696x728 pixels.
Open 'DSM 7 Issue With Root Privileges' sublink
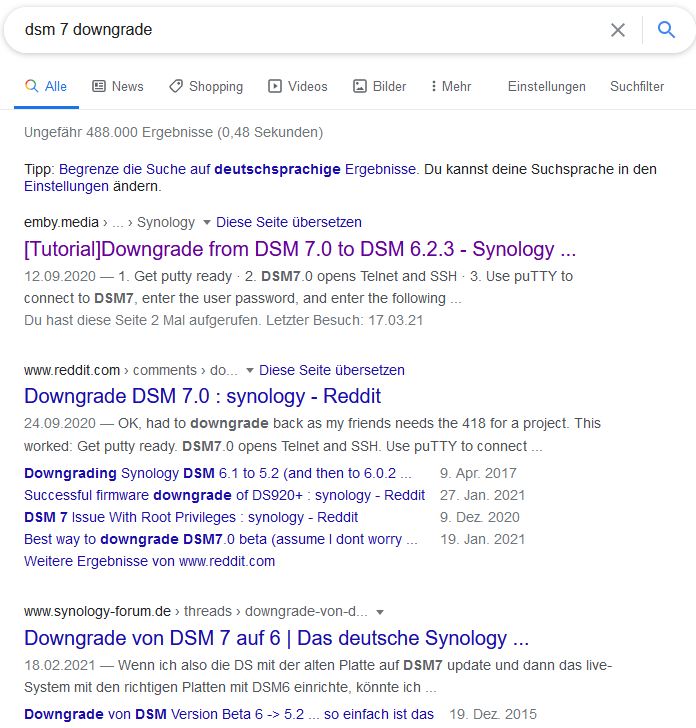point(191,517)
